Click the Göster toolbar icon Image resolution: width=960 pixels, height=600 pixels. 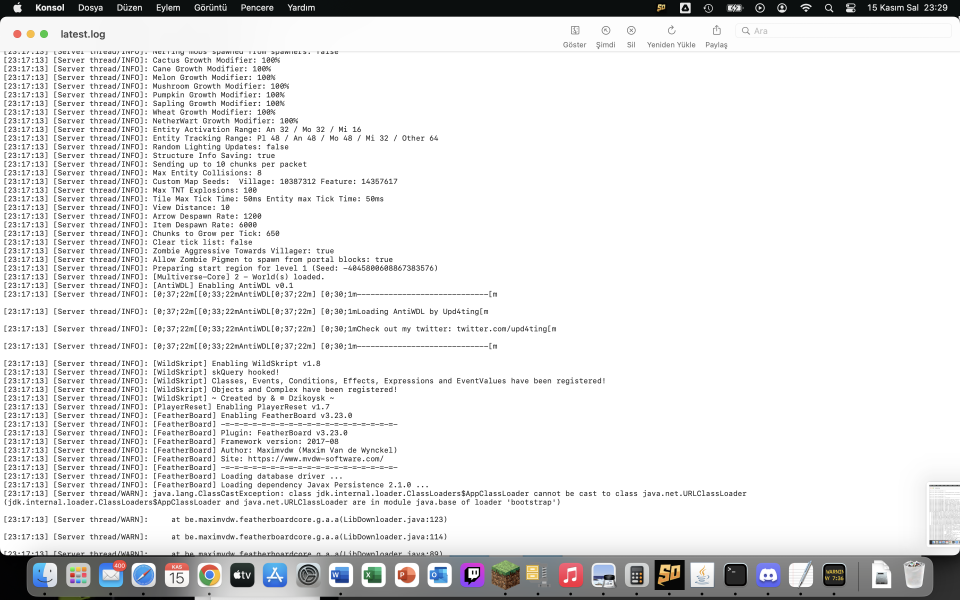click(x=575, y=31)
